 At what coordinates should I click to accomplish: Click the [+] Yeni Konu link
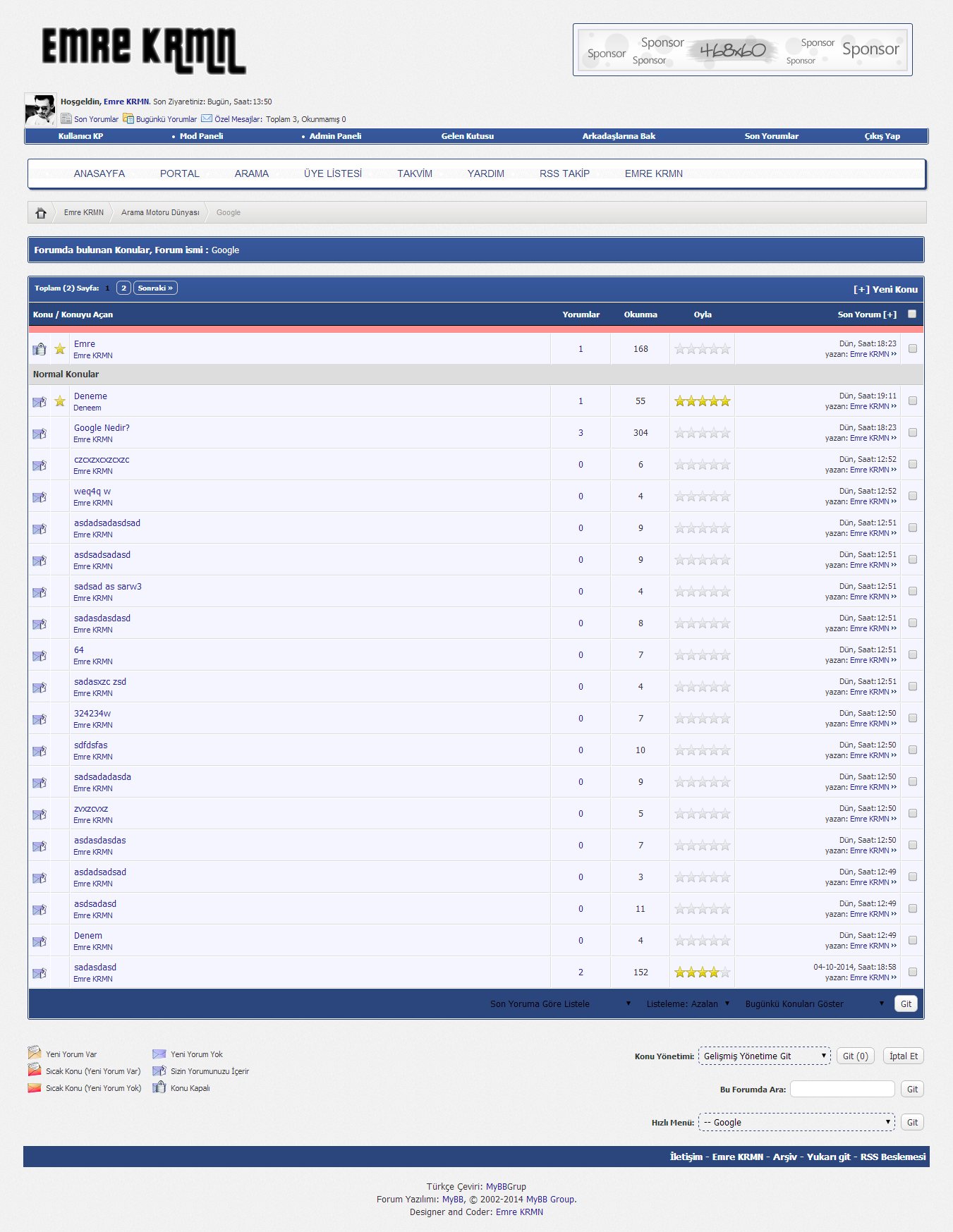point(885,289)
